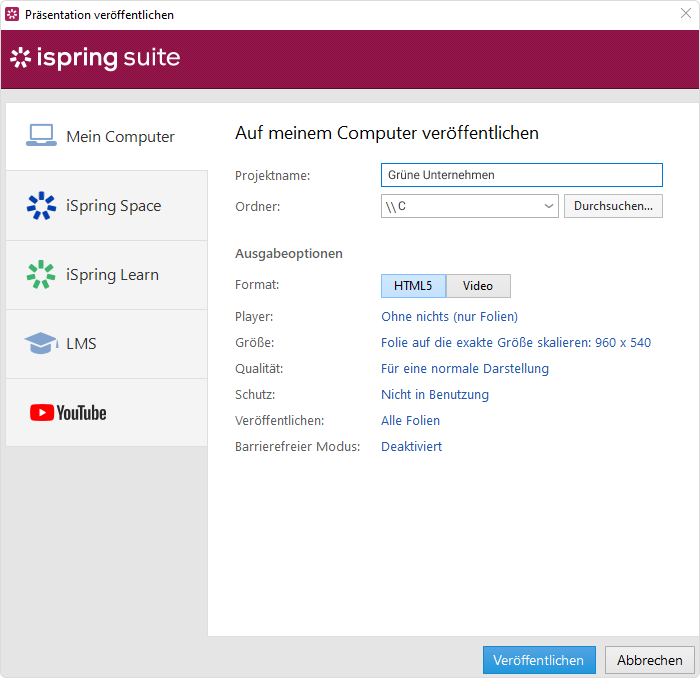The height and width of the screenshot is (678, 700).
Task: Open the size setting link 960 x 540
Action: (x=516, y=342)
